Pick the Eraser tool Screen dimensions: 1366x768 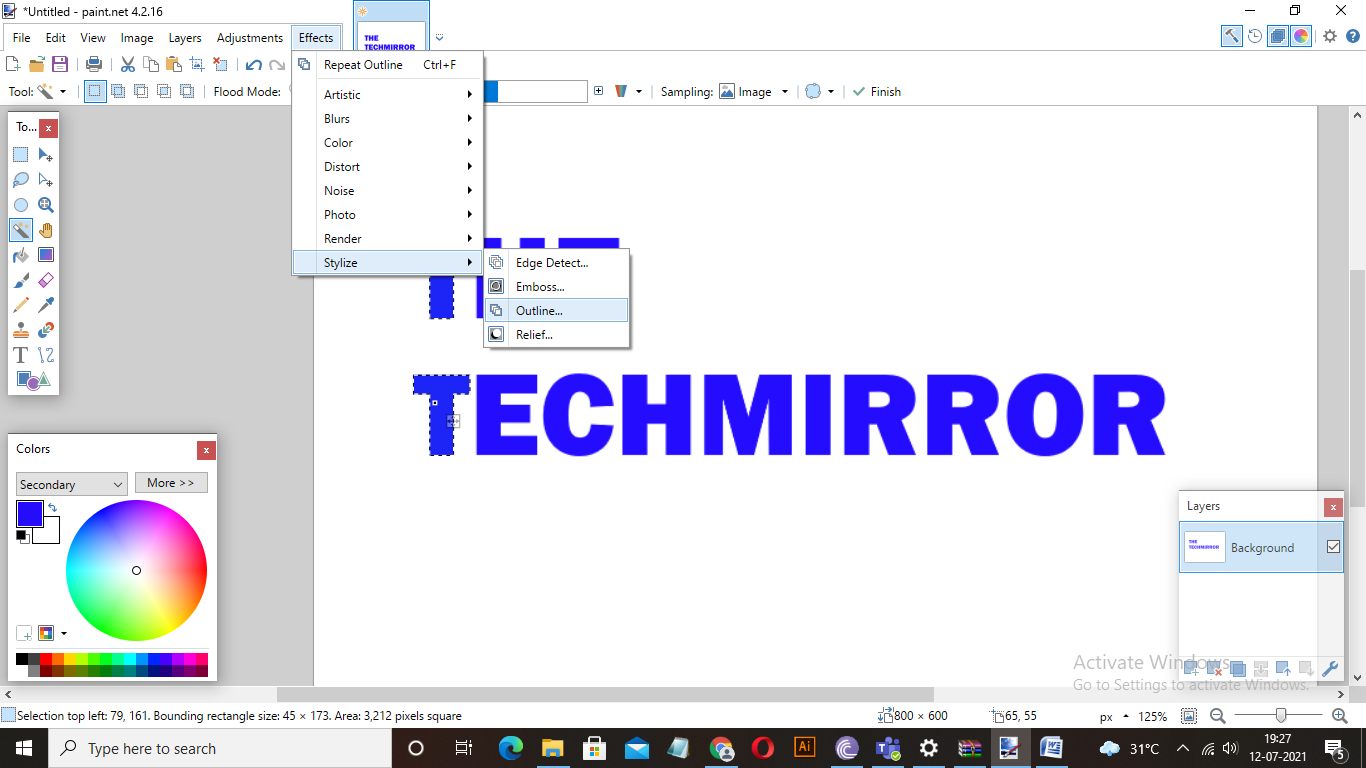point(46,280)
